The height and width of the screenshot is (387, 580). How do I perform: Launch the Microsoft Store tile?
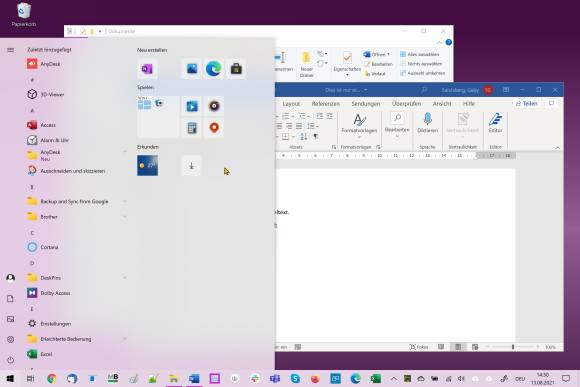tap(236, 69)
